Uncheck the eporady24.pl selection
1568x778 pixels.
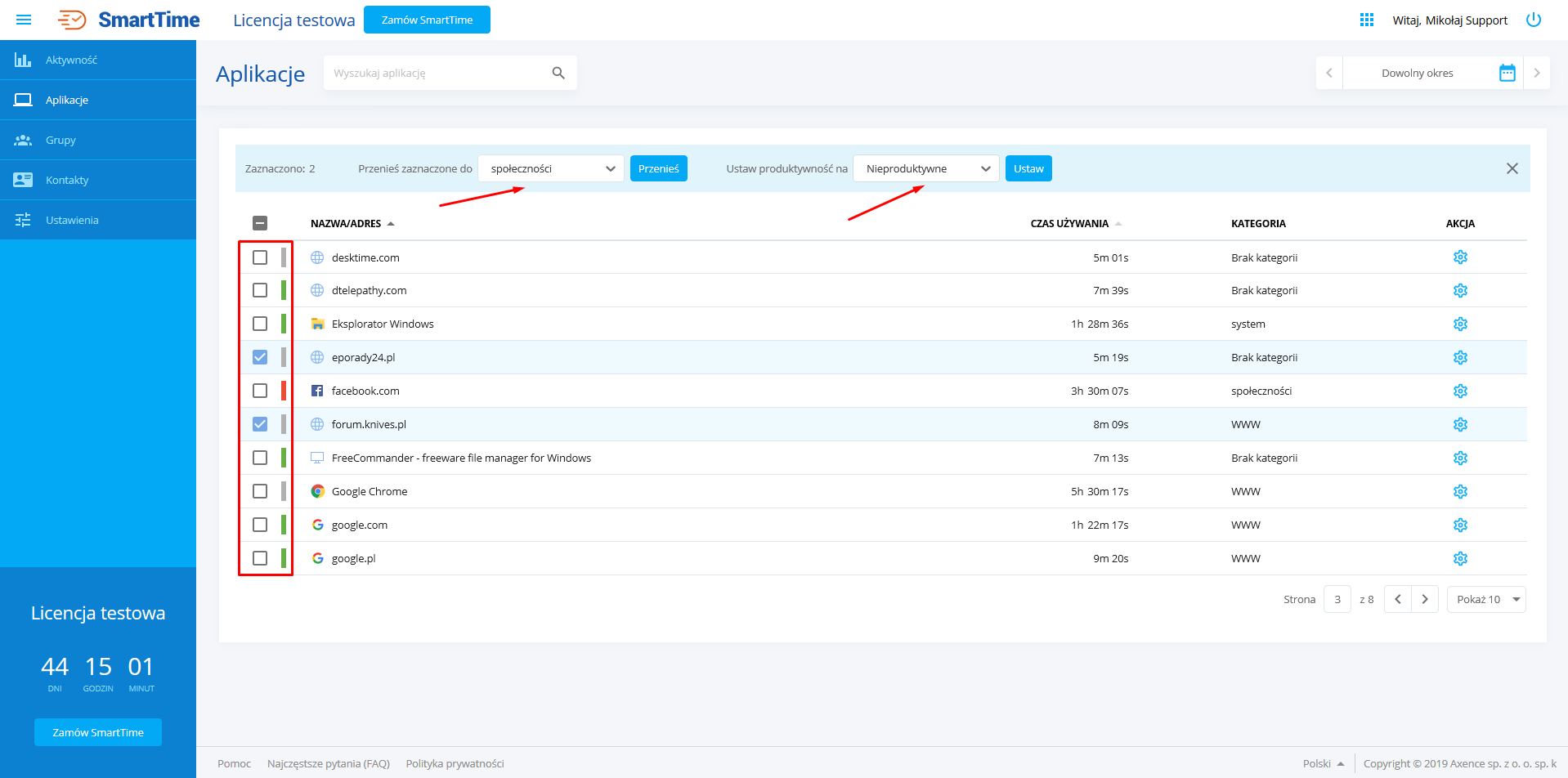pos(260,357)
